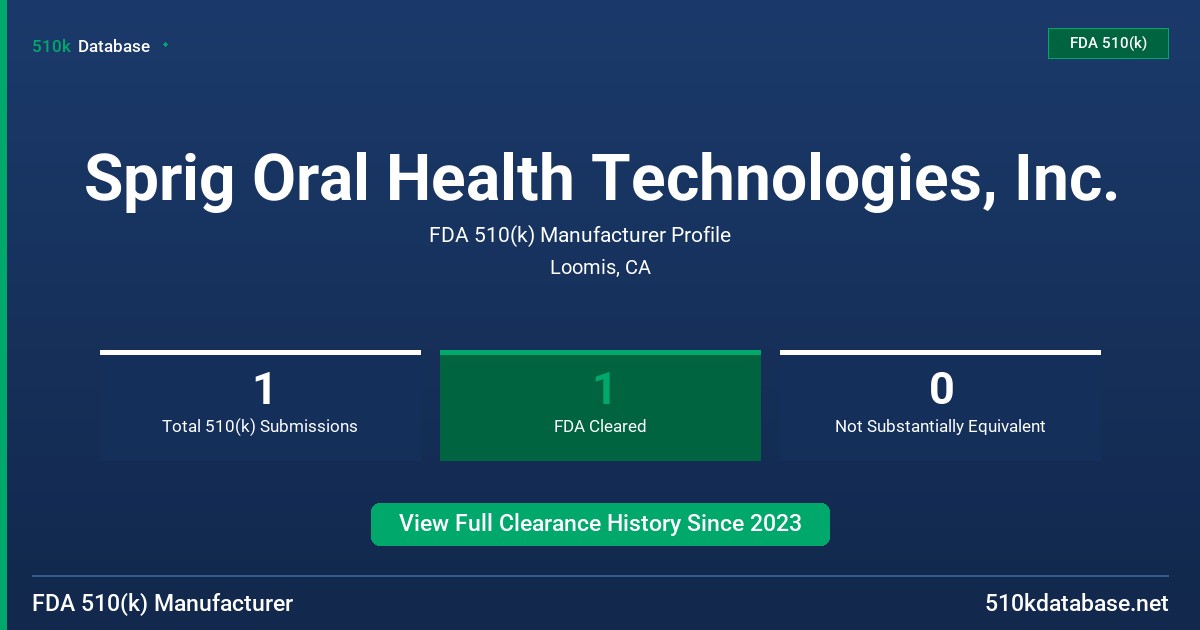This screenshot has height=630, width=1200.
Task: Click the 510kdatabase.net footer link
Action: pyautogui.click(x=1076, y=603)
